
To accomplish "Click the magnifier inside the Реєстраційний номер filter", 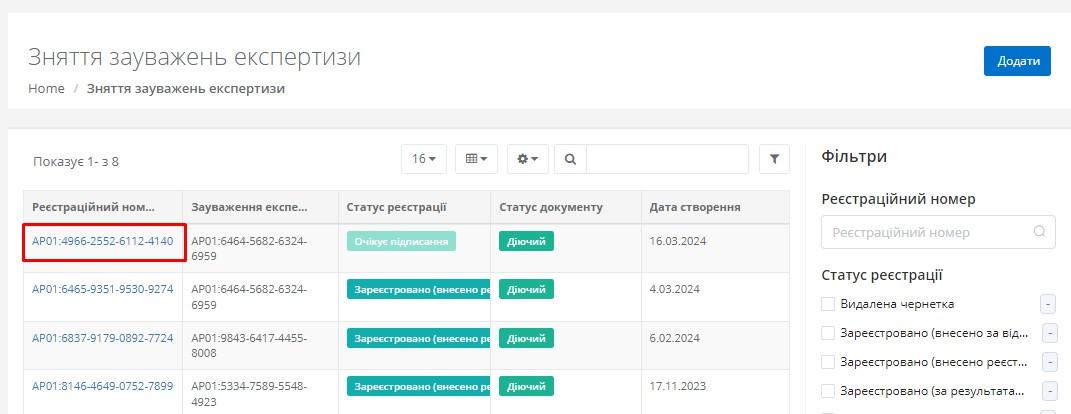I will [1039, 232].
